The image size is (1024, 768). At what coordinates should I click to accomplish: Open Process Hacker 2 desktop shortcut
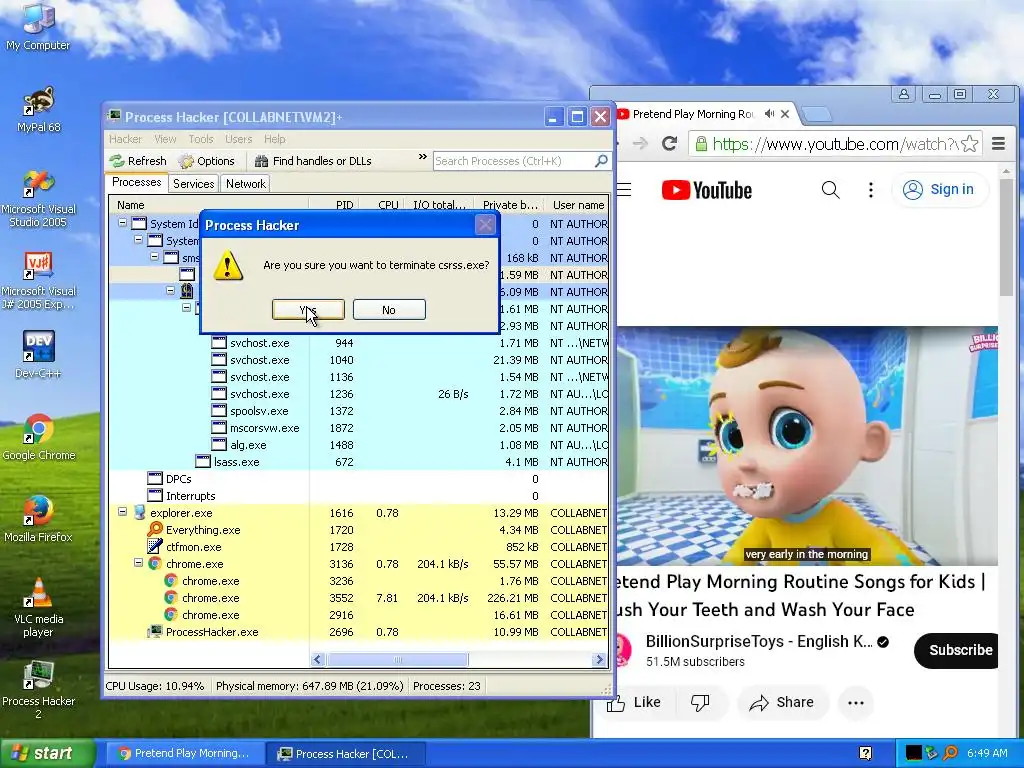coord(38,690)
